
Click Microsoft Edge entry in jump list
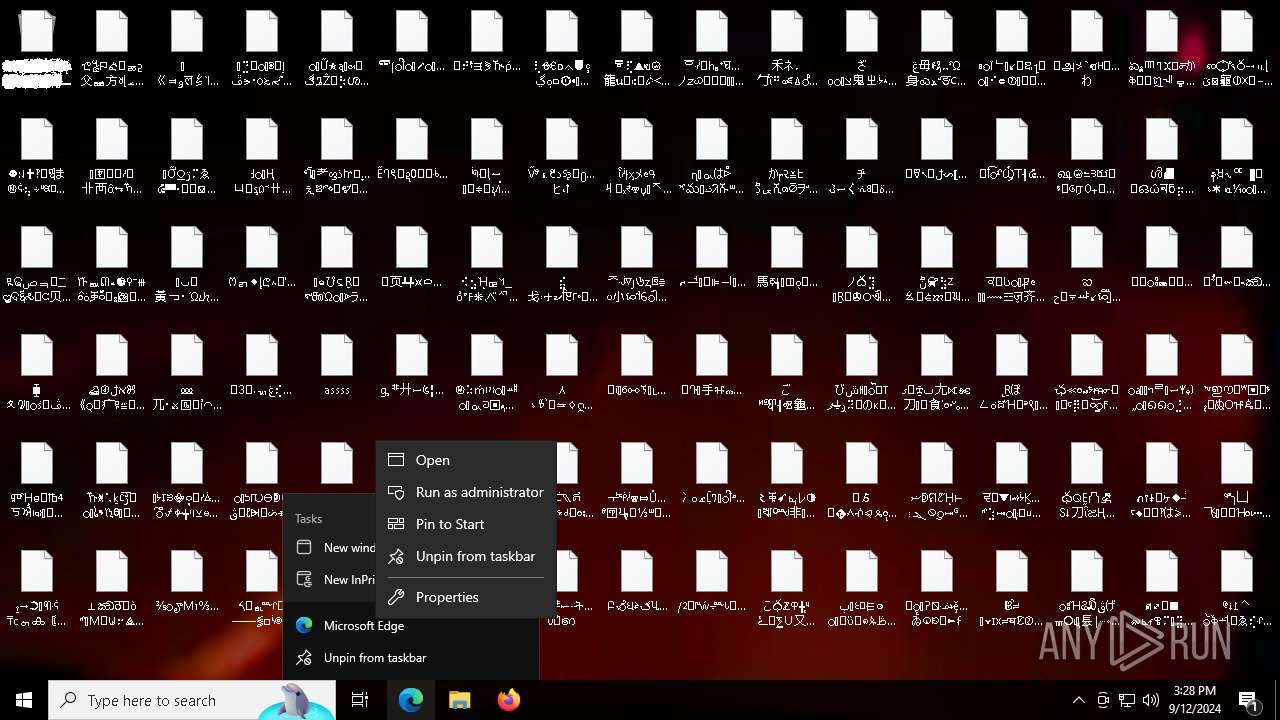click(x=411, y=626)
